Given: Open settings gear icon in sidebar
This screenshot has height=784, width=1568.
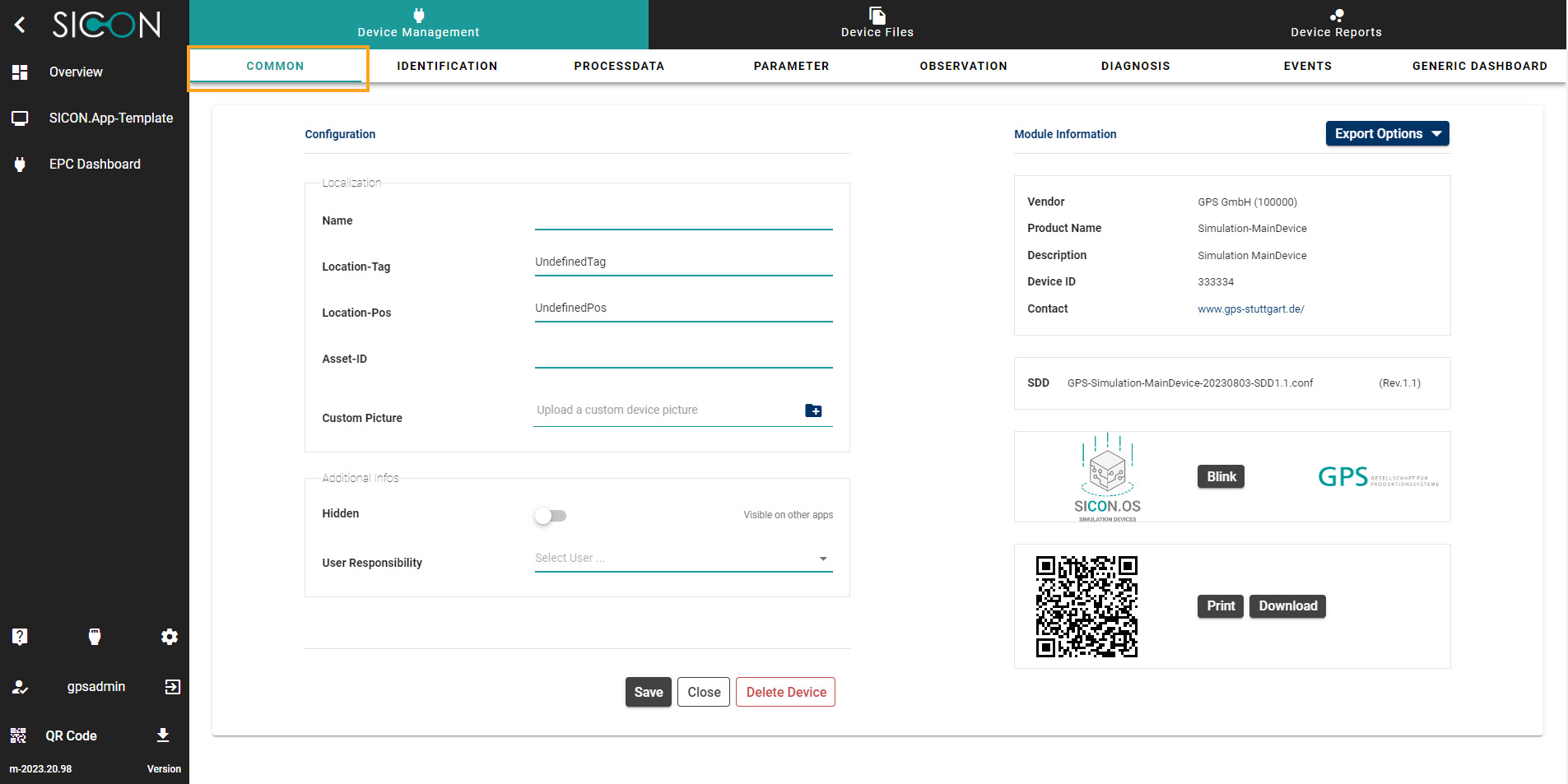Looking at the screenshot, I should 170,637.
